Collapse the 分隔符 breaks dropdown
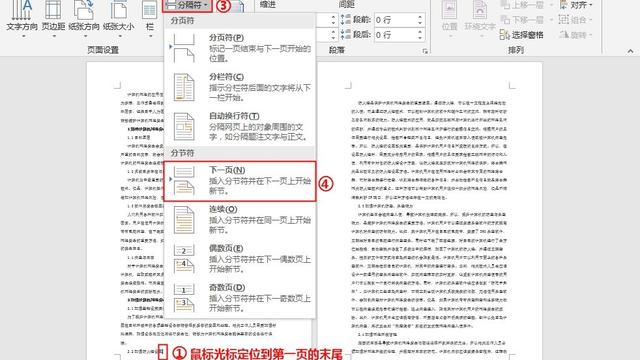 pyautogui.click(x=187, y=5)
